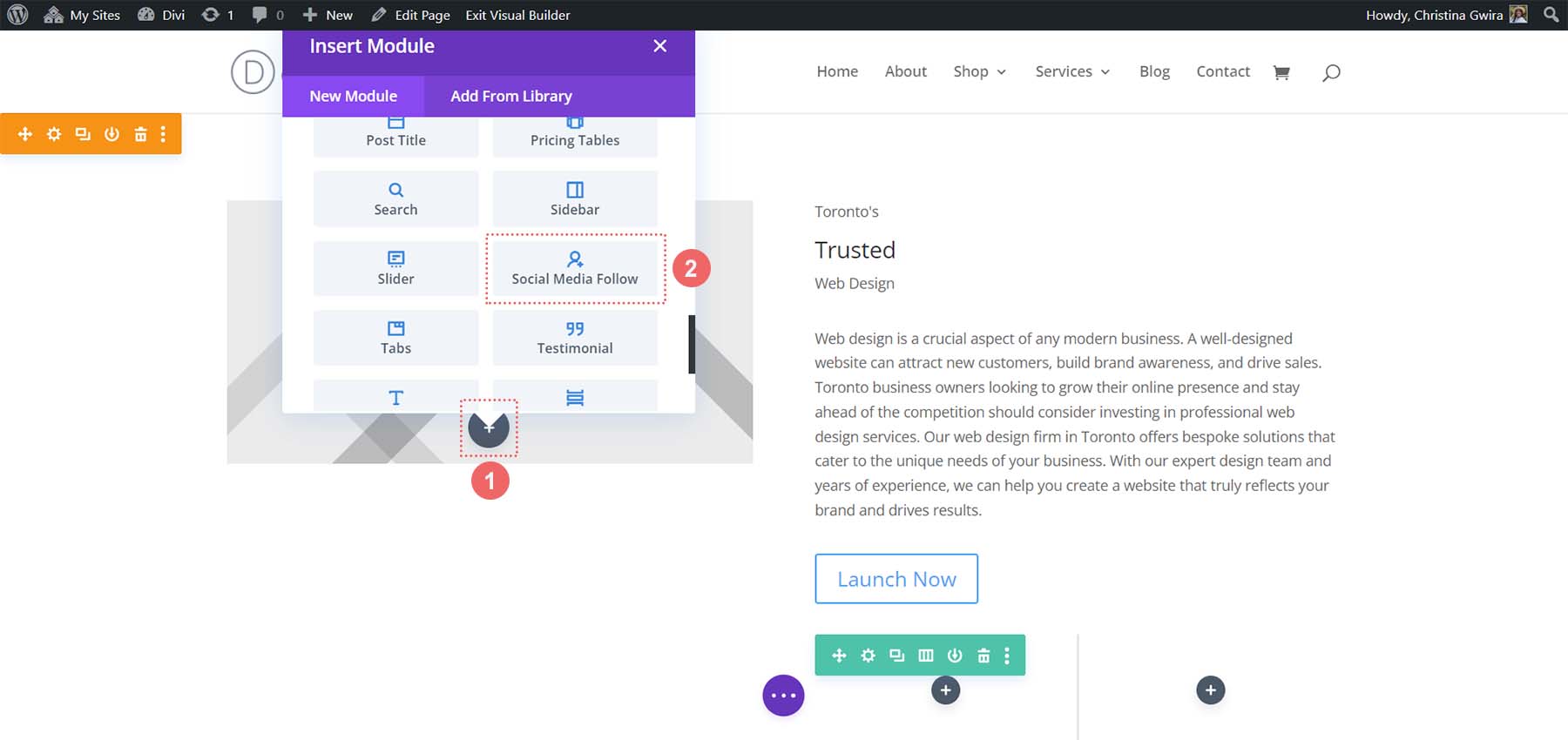Delete section using orange trash icon

point(140,134)
